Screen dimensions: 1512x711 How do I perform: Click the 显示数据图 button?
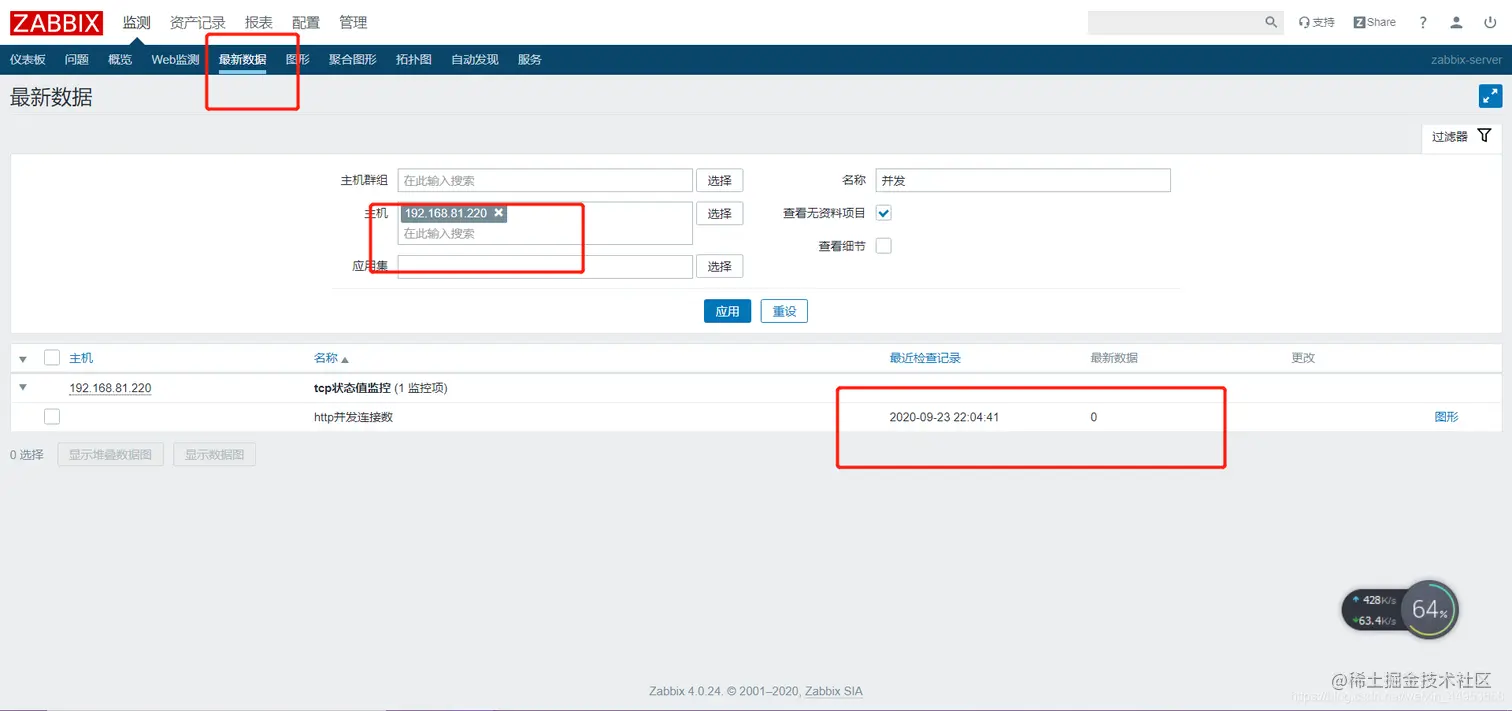(x=215, y=455)
